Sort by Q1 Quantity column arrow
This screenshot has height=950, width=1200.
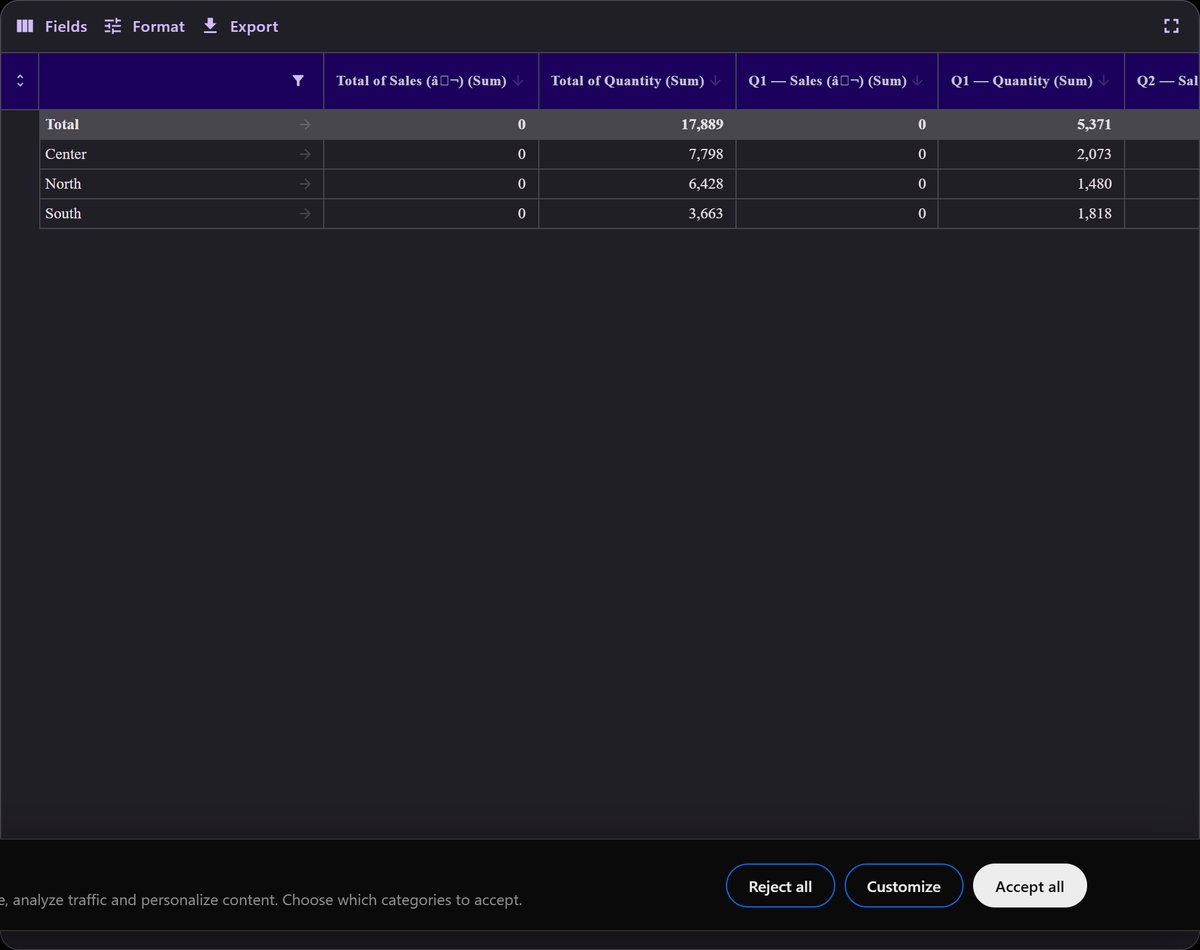pos(1104,81)
